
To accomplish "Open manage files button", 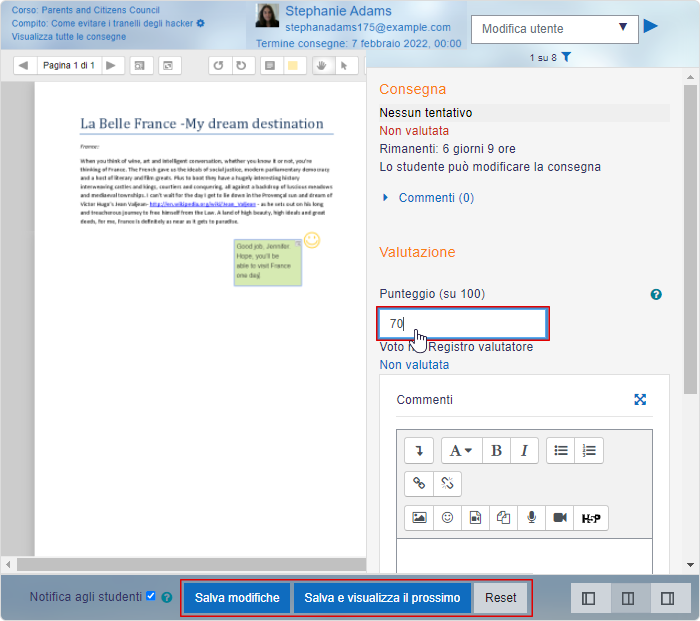I will tap(504, 518).
